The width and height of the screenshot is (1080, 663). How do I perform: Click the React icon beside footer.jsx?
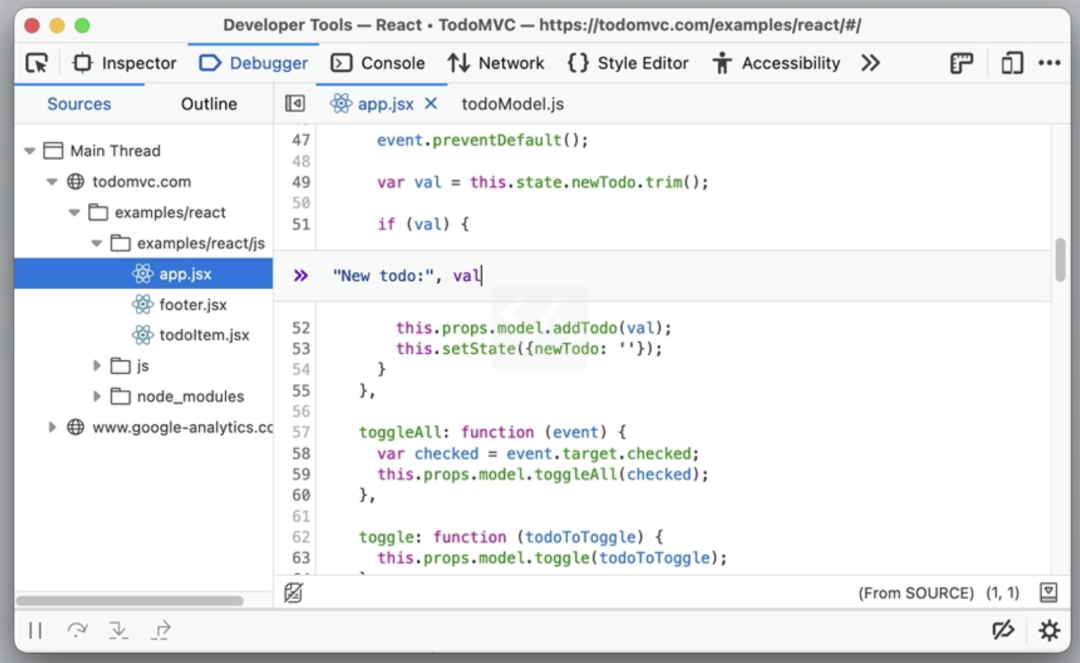[143, 304]
